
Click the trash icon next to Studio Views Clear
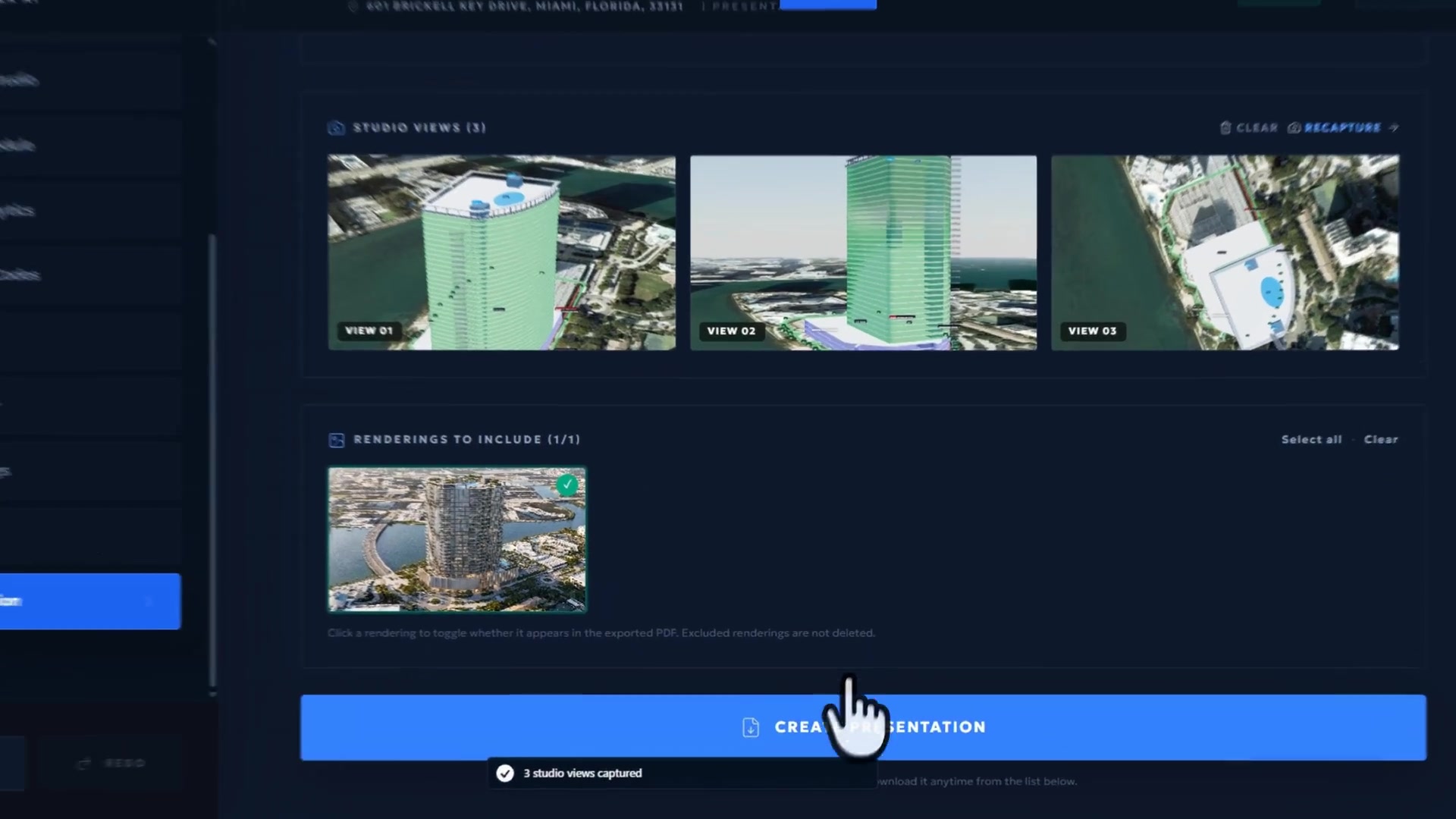point(1225,127)
